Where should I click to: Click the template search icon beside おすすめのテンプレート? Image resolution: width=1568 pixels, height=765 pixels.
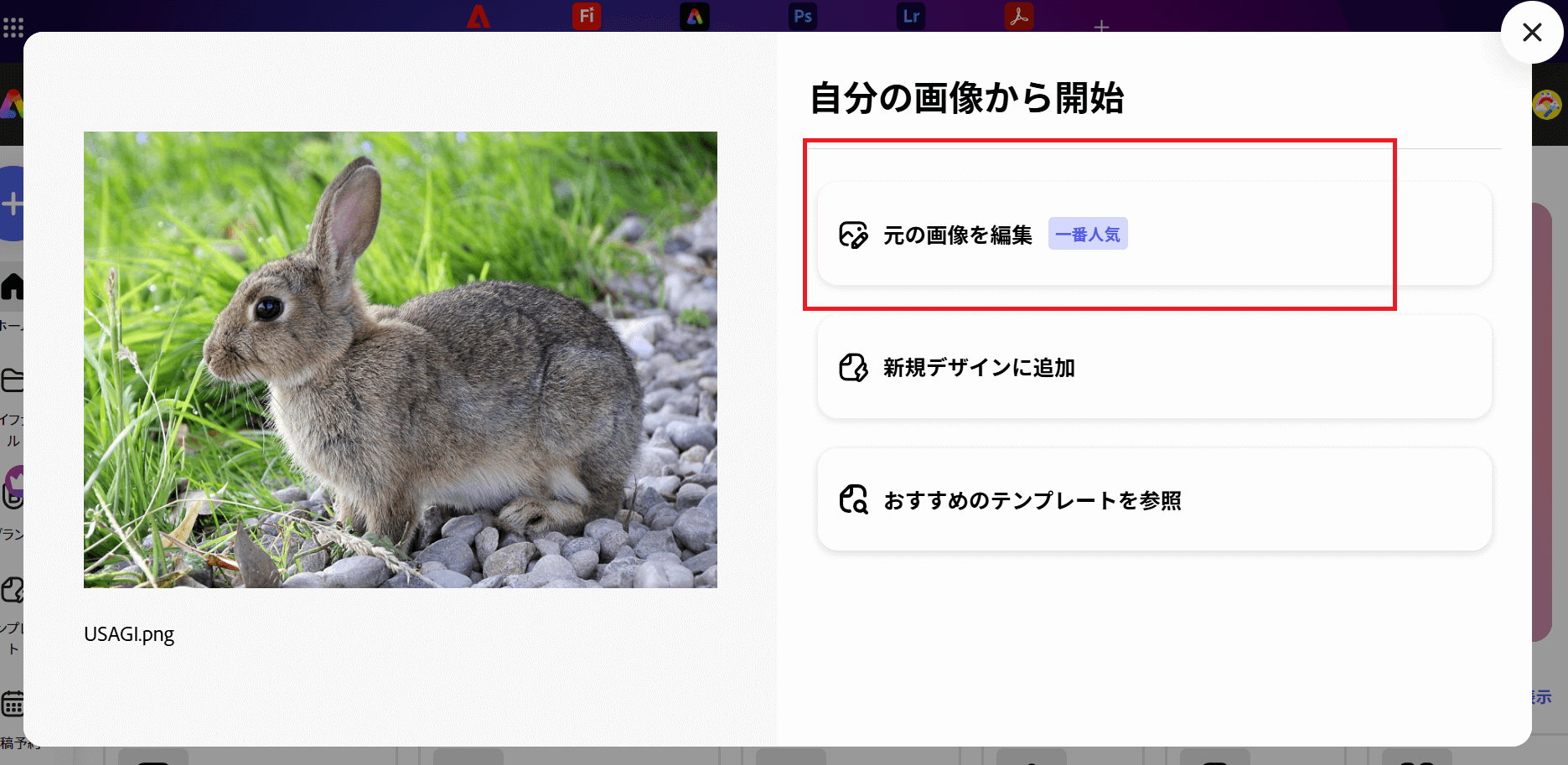pos(853,499)
